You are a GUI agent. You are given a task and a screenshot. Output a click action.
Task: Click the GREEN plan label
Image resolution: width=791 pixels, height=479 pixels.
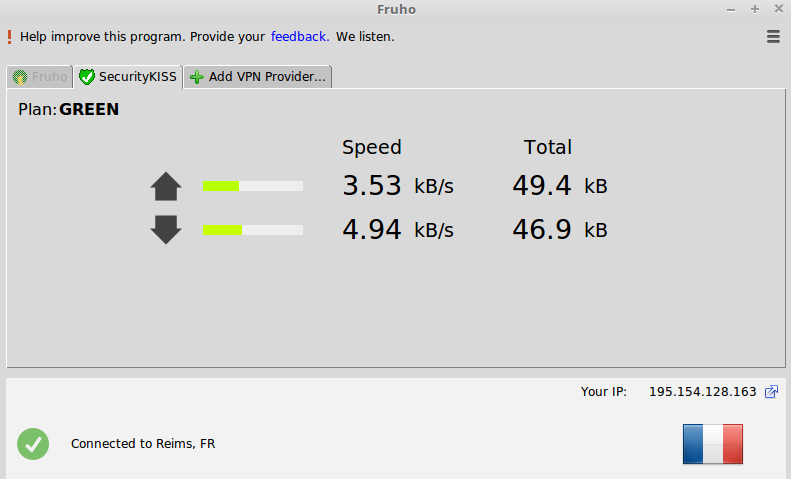tap(89, 110)
